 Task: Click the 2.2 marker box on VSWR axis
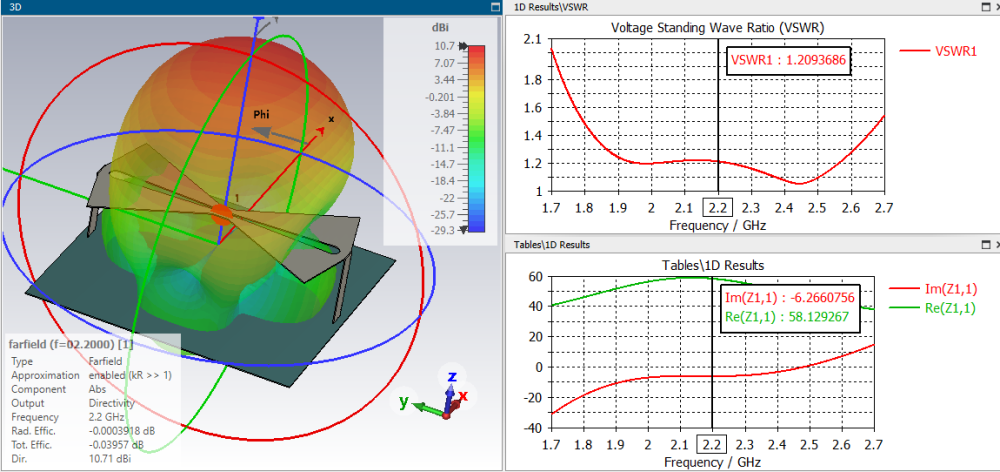point(717,208)
